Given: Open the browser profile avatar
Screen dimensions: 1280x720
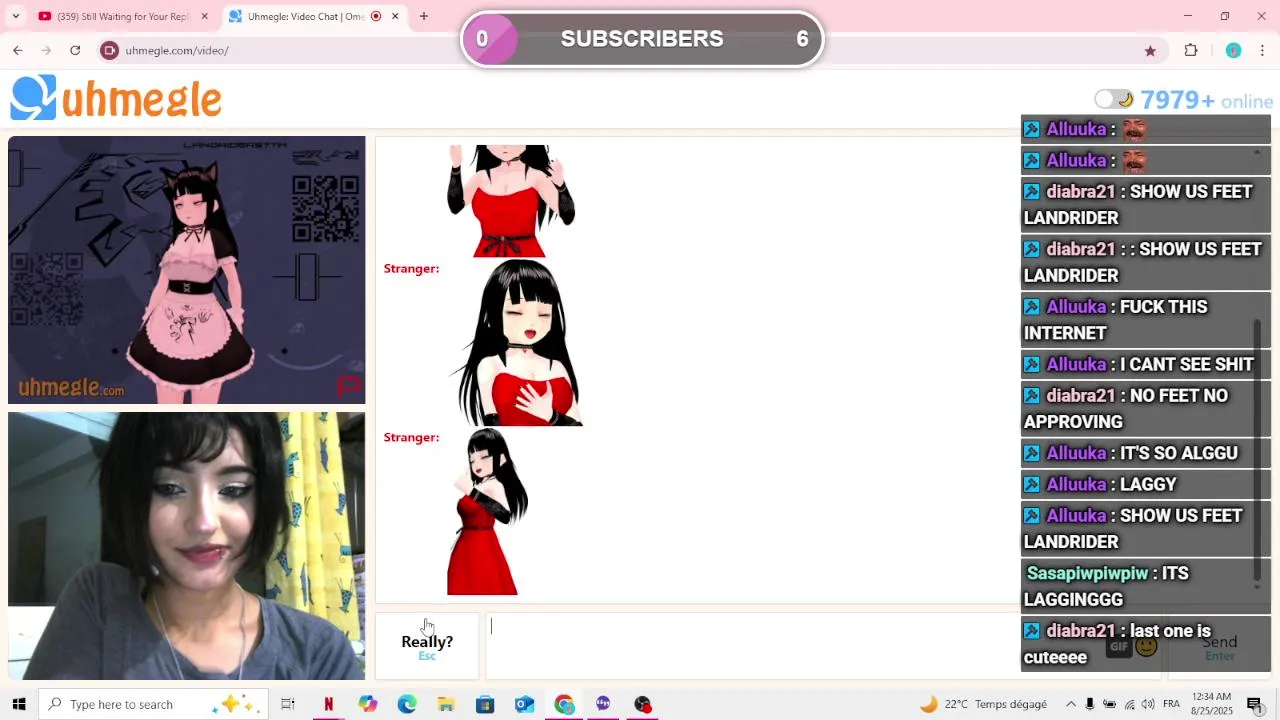Looking at the screenshot, I should [1233, 50].
